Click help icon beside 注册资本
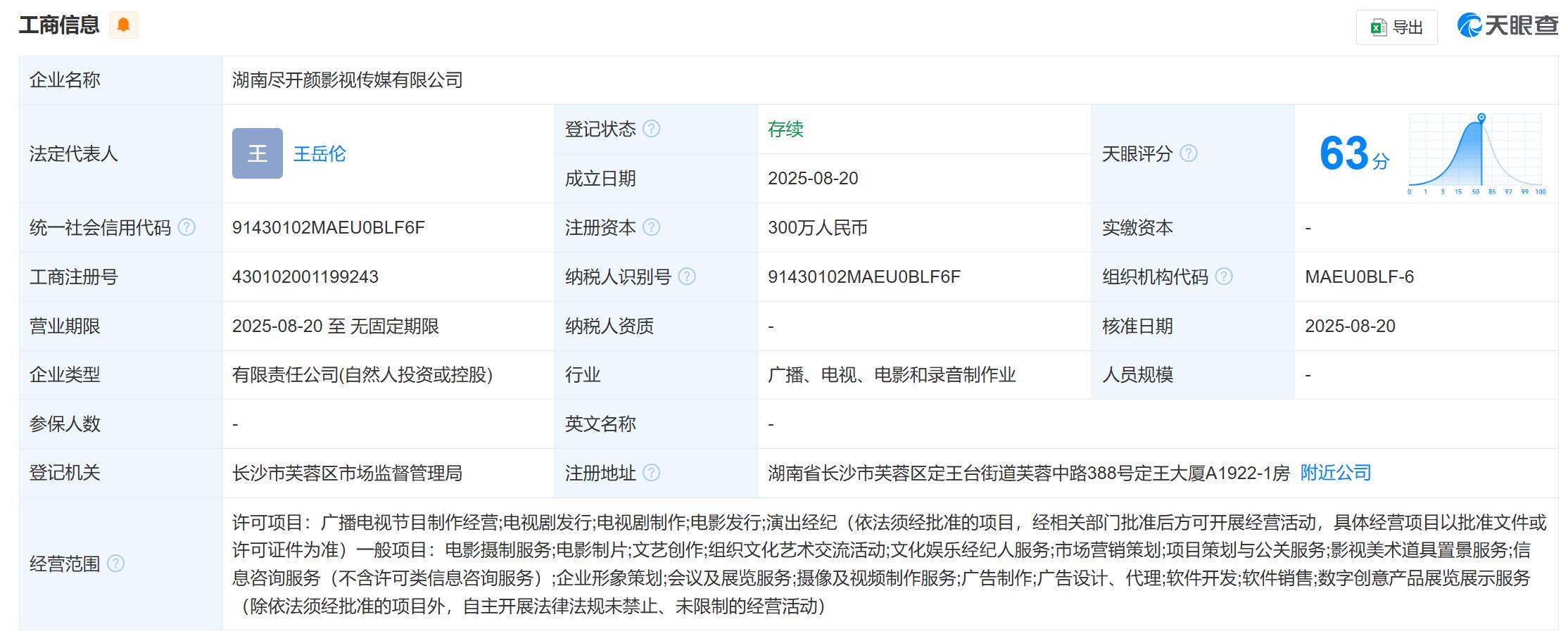Screen dimensions: 1568x636 click(652, 227)
